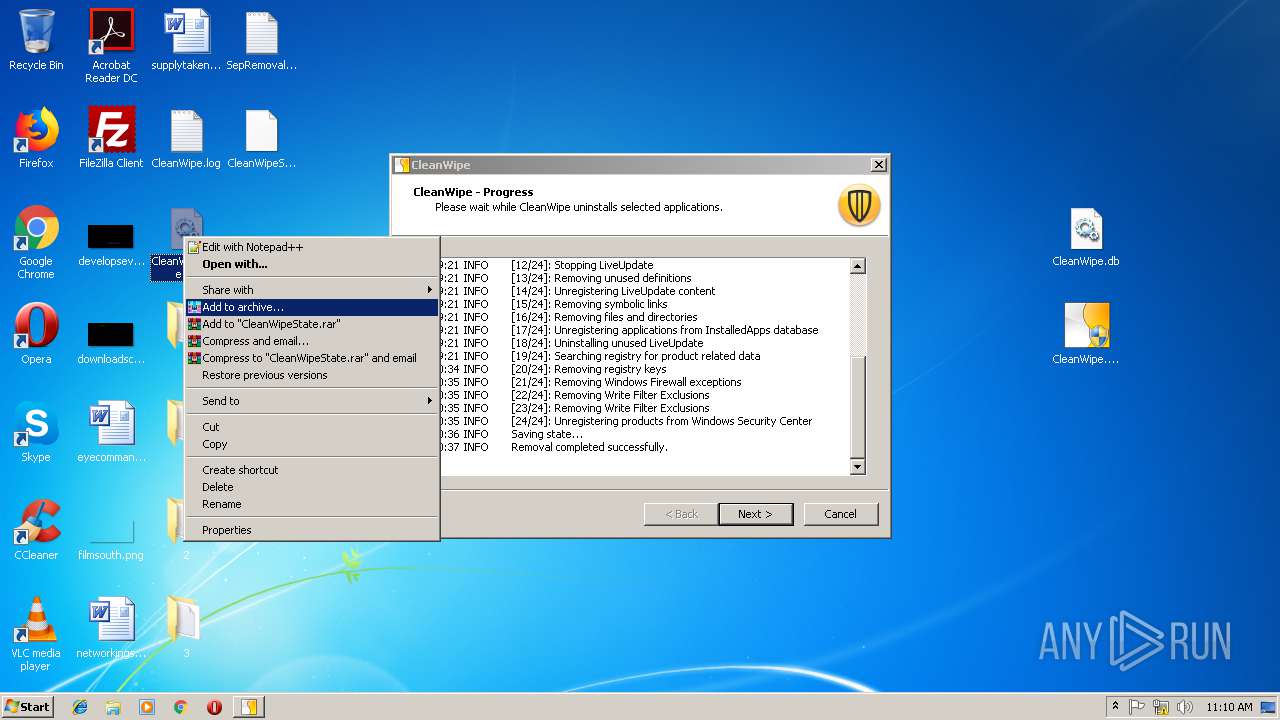Viewport: 1280px width, 720px height.
Task: Click the network tray icon
Action: pyautogui.click(x=1161, y=707)
